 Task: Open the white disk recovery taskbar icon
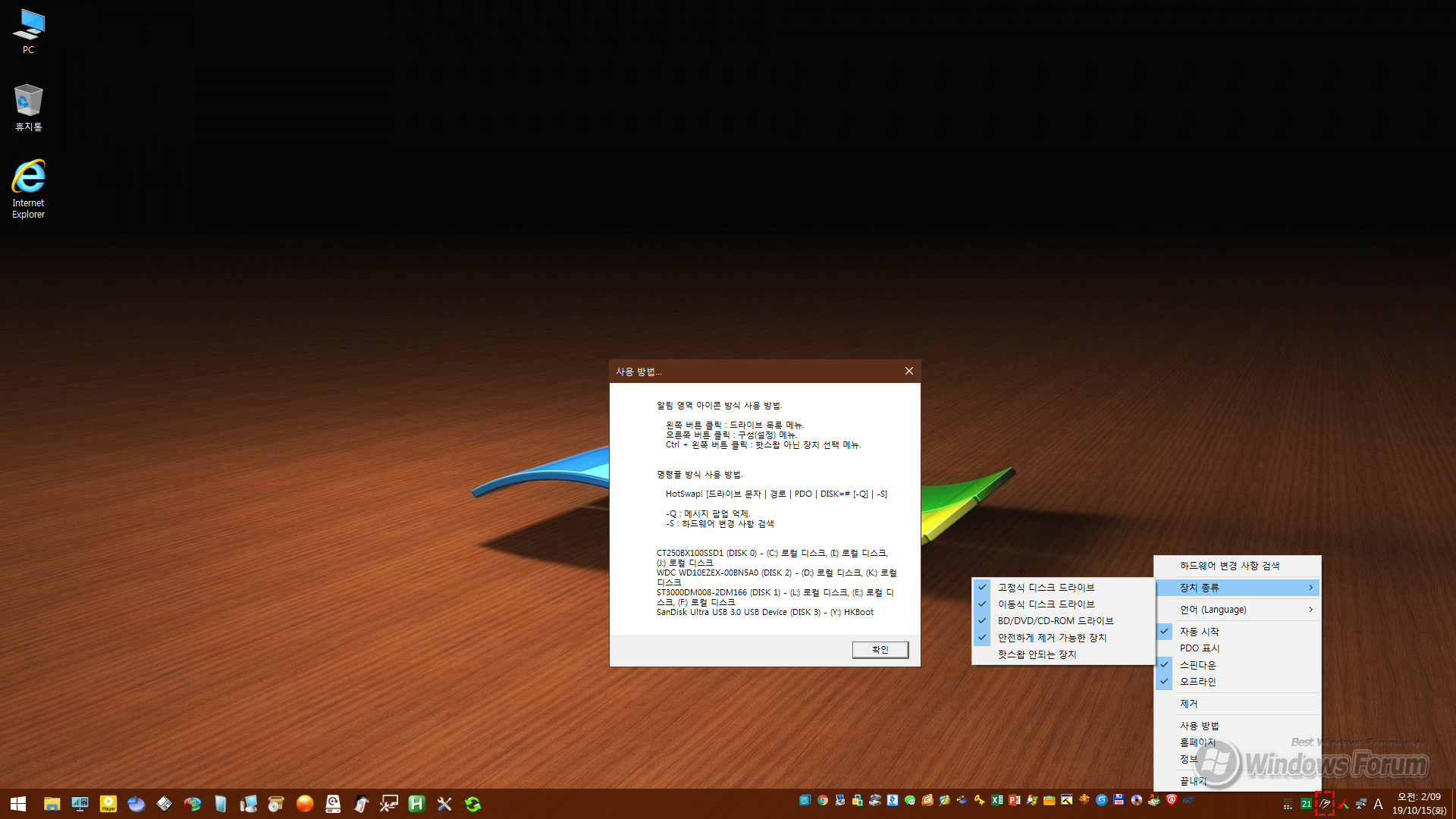(x=333, y=804)
